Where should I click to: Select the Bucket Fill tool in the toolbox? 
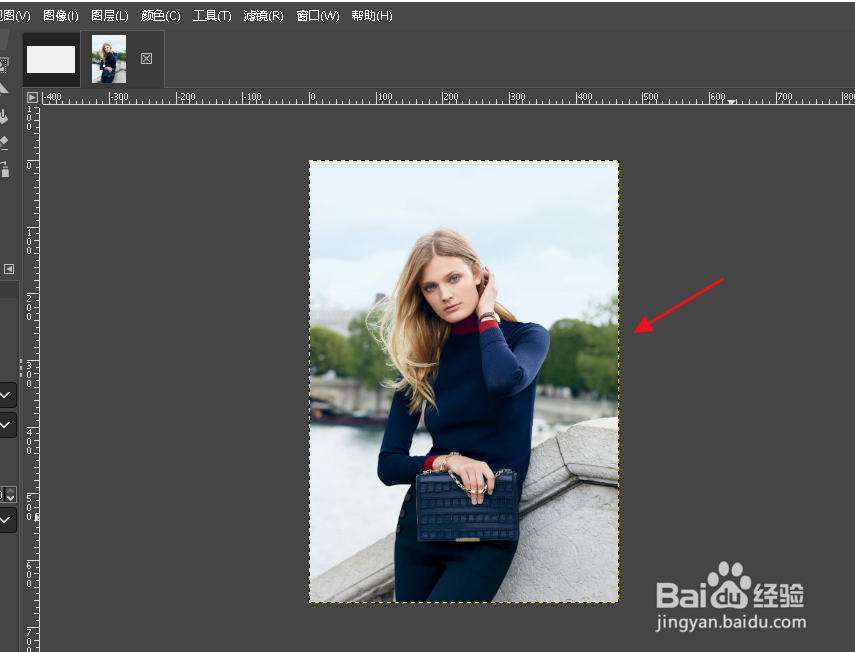point(4,116)
